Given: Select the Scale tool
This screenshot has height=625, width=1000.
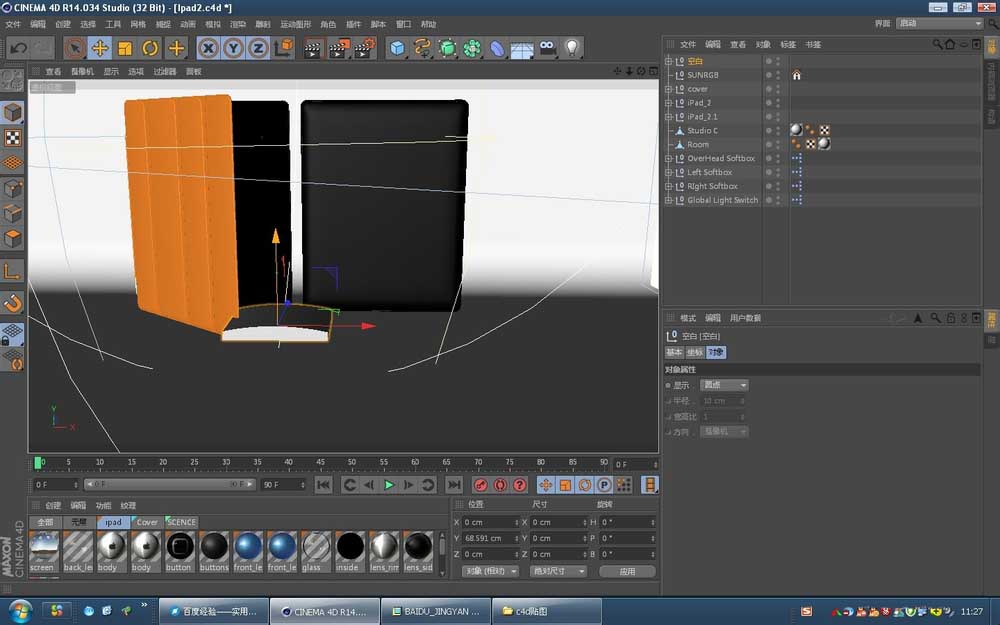Looking at the screenshot, I should pos(124,47).
